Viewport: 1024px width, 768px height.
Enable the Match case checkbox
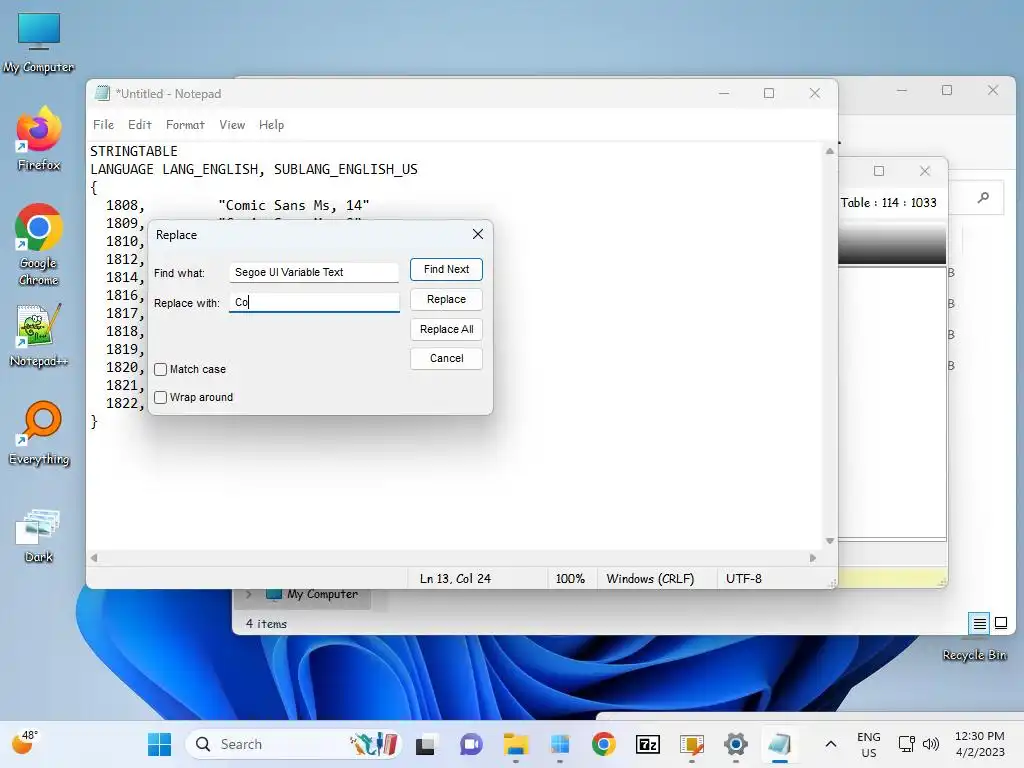pyautogui.click(x=161, y=369)
